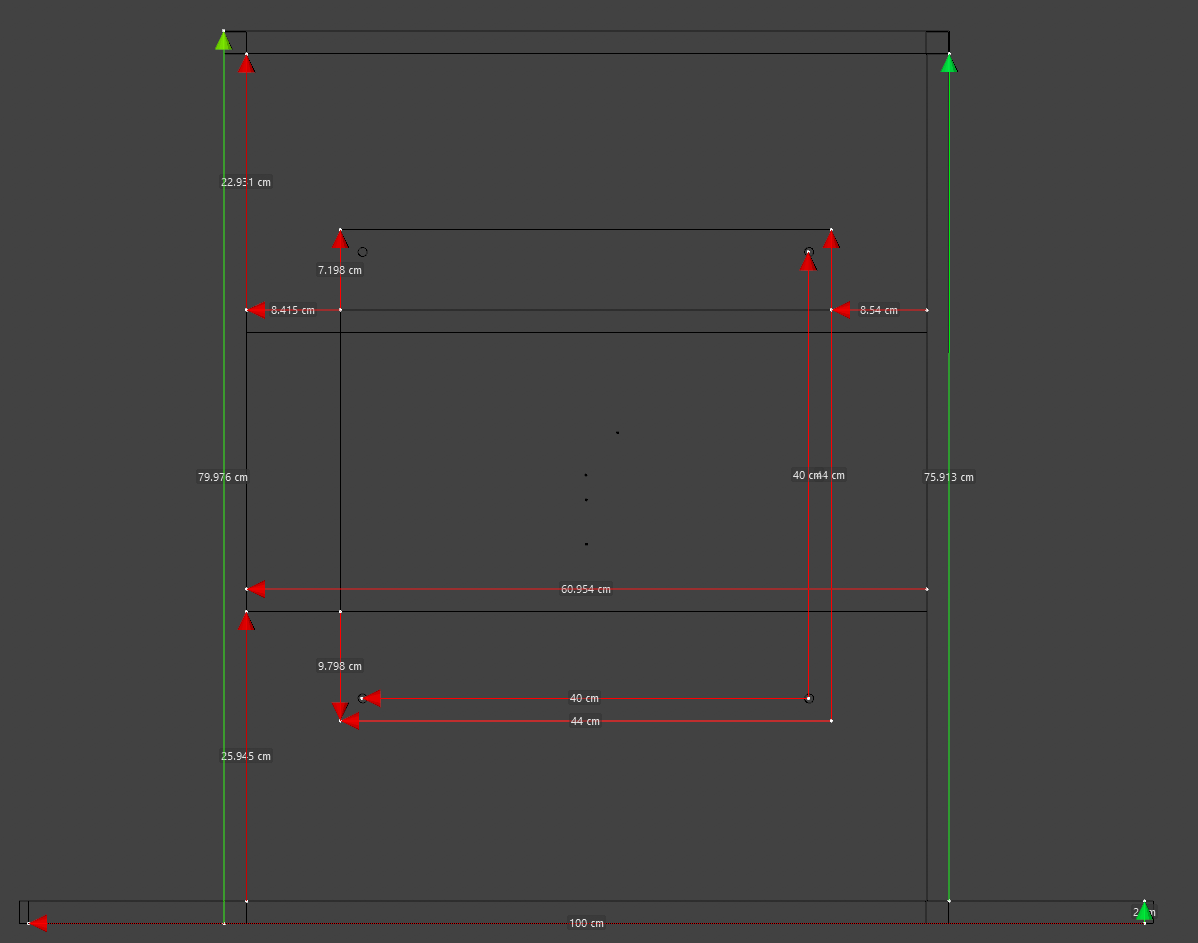This screenshot has height=943, width=1198.
Task: Click the 7.198 cm dimension text
Action: (x=340, y=270)
